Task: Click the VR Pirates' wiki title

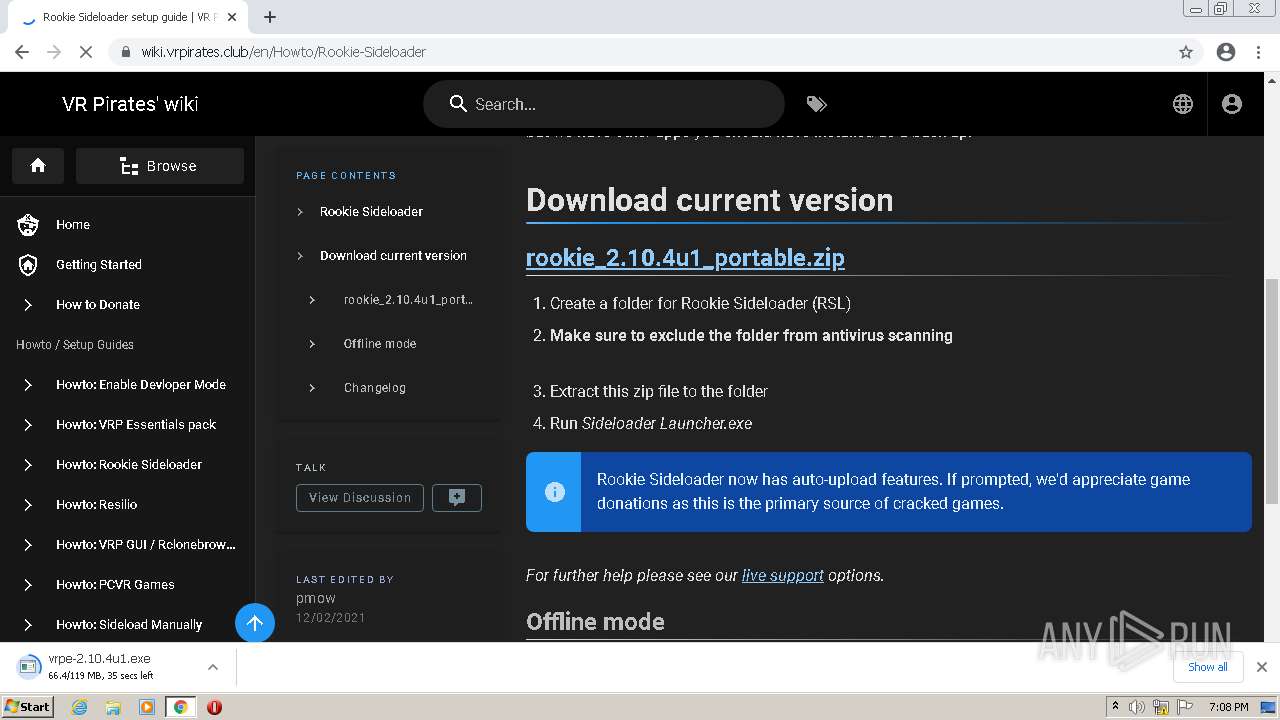Action: (x=130, y=104)
